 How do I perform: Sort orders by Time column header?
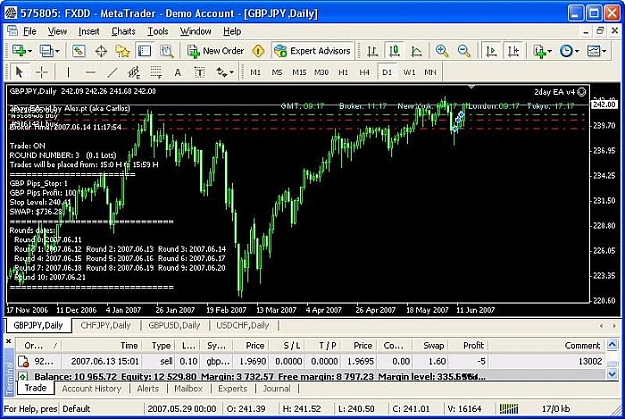(103, 346)
